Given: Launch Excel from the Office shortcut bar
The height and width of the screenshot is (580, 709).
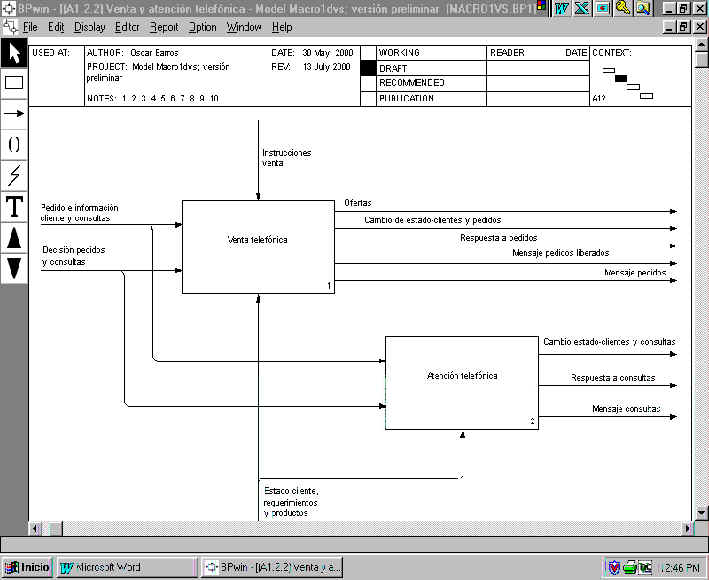Looking at the screenshot, I should tap(582, 8).
